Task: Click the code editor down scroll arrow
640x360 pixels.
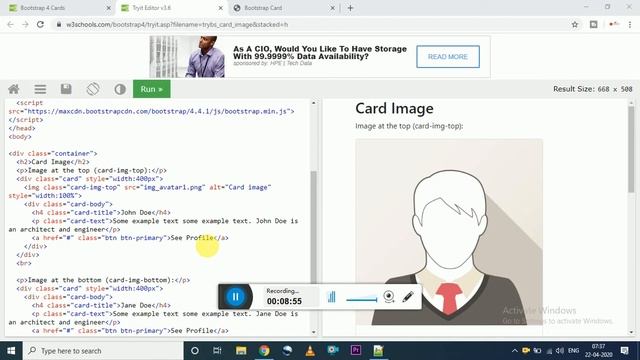Action: coord(313,332)
